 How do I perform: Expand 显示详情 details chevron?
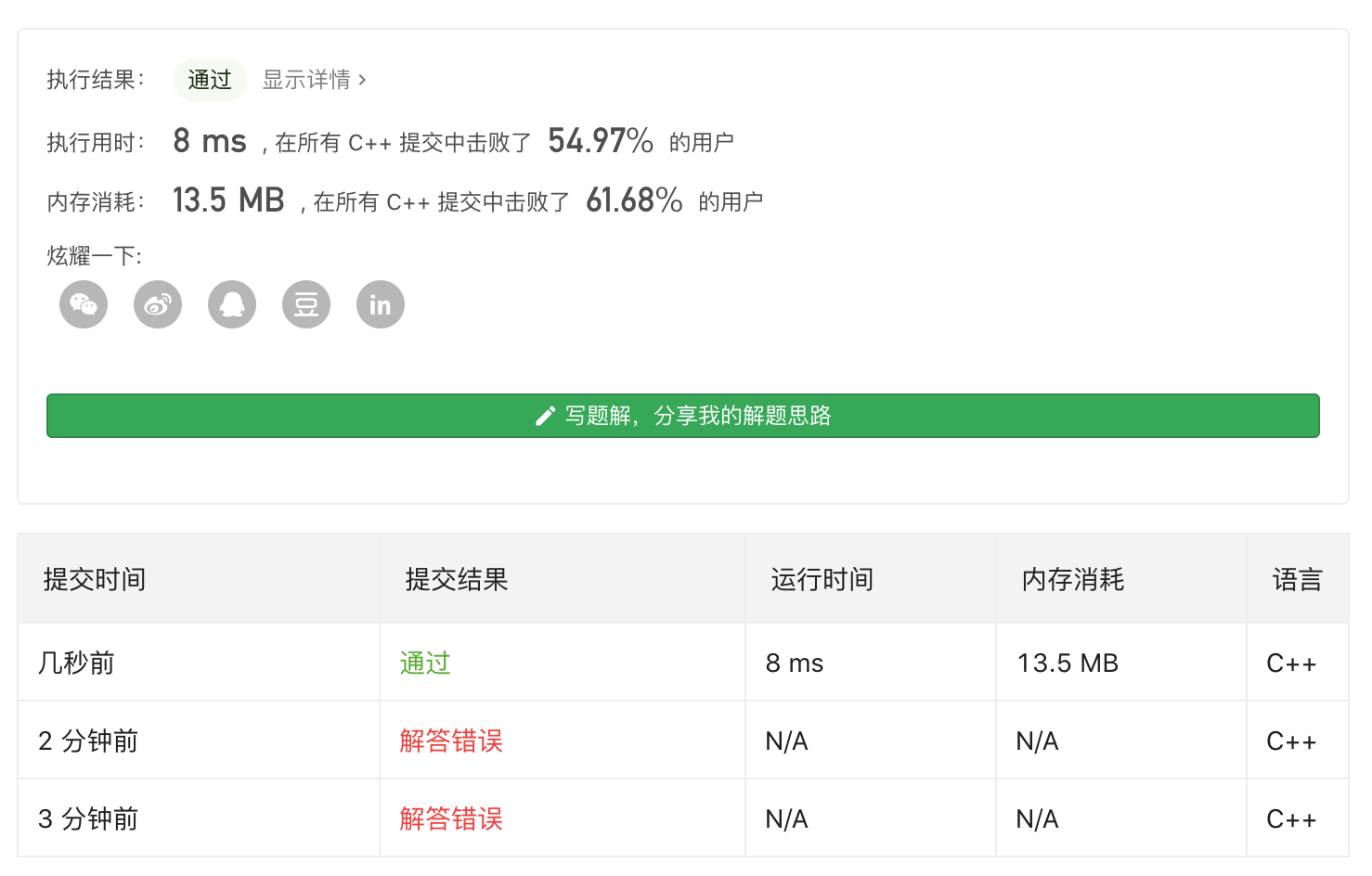pyautogui.click(x=362, y=80)
